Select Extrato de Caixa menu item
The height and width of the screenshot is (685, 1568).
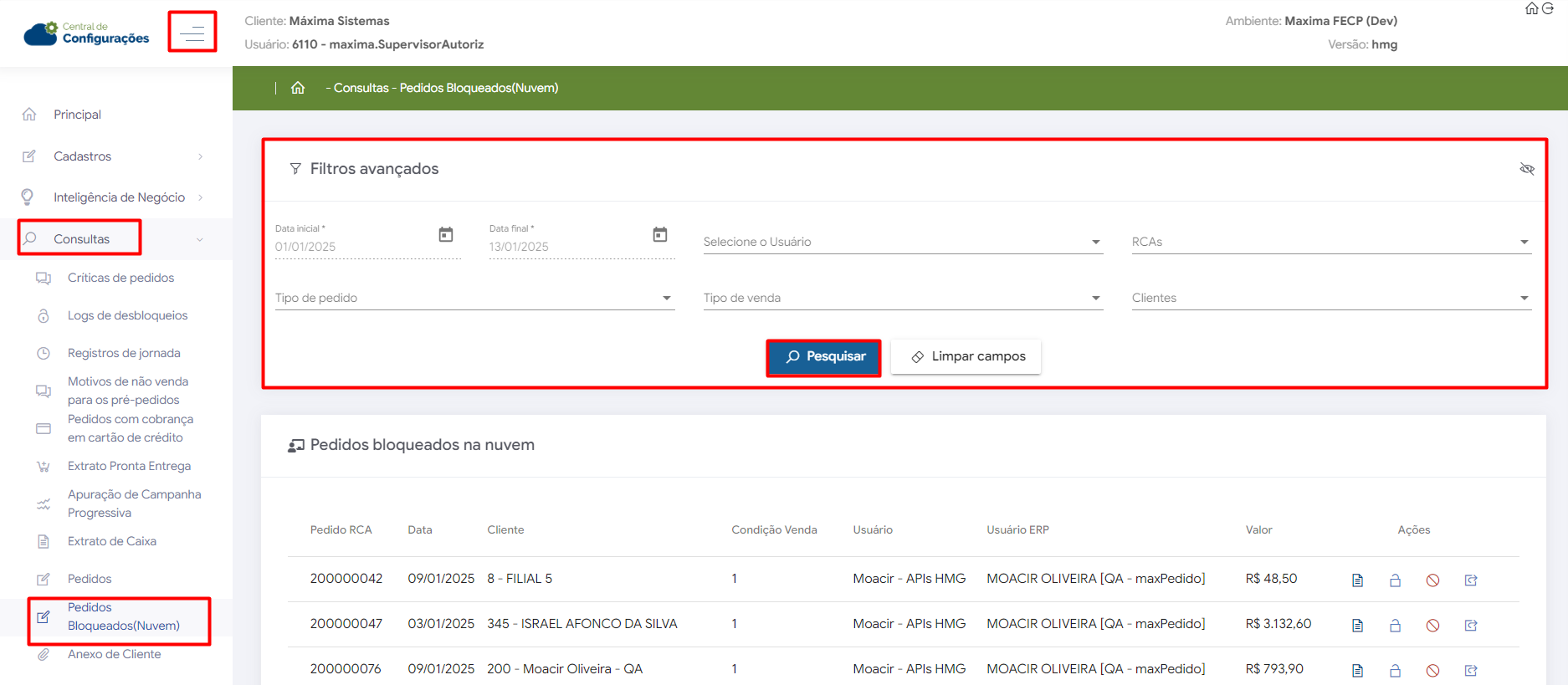coord(112,541)
